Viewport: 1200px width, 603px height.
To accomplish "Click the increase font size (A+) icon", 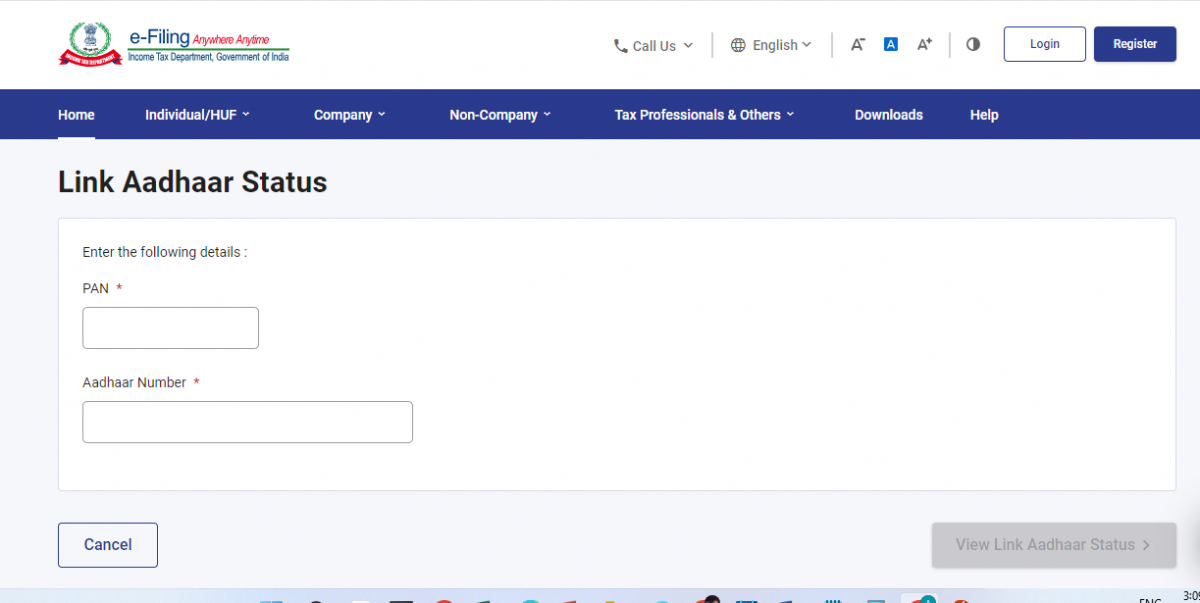I will (x=923, y=44).
